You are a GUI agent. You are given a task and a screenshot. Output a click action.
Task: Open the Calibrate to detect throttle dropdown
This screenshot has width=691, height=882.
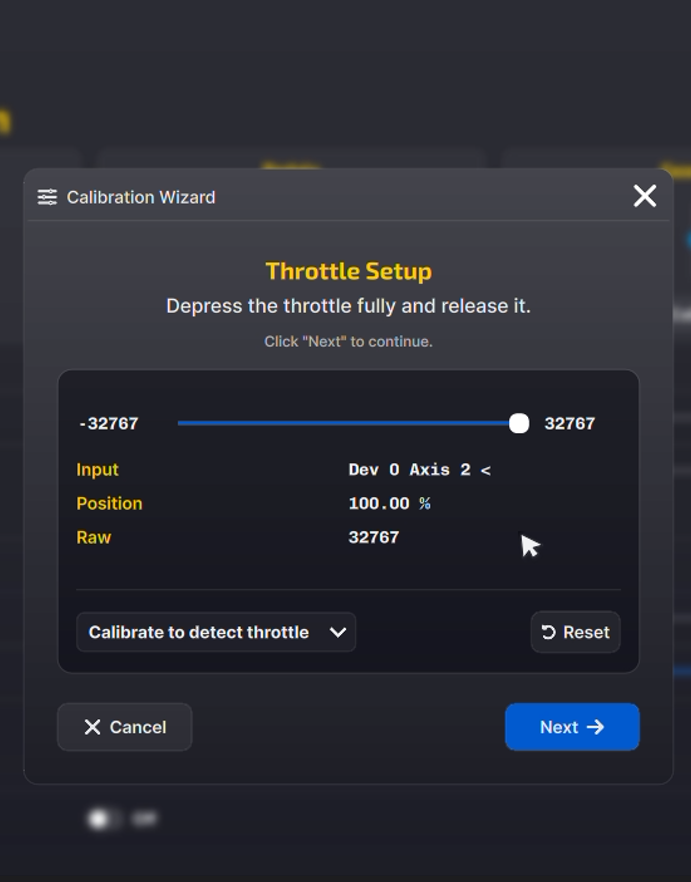tap(215, 632)
